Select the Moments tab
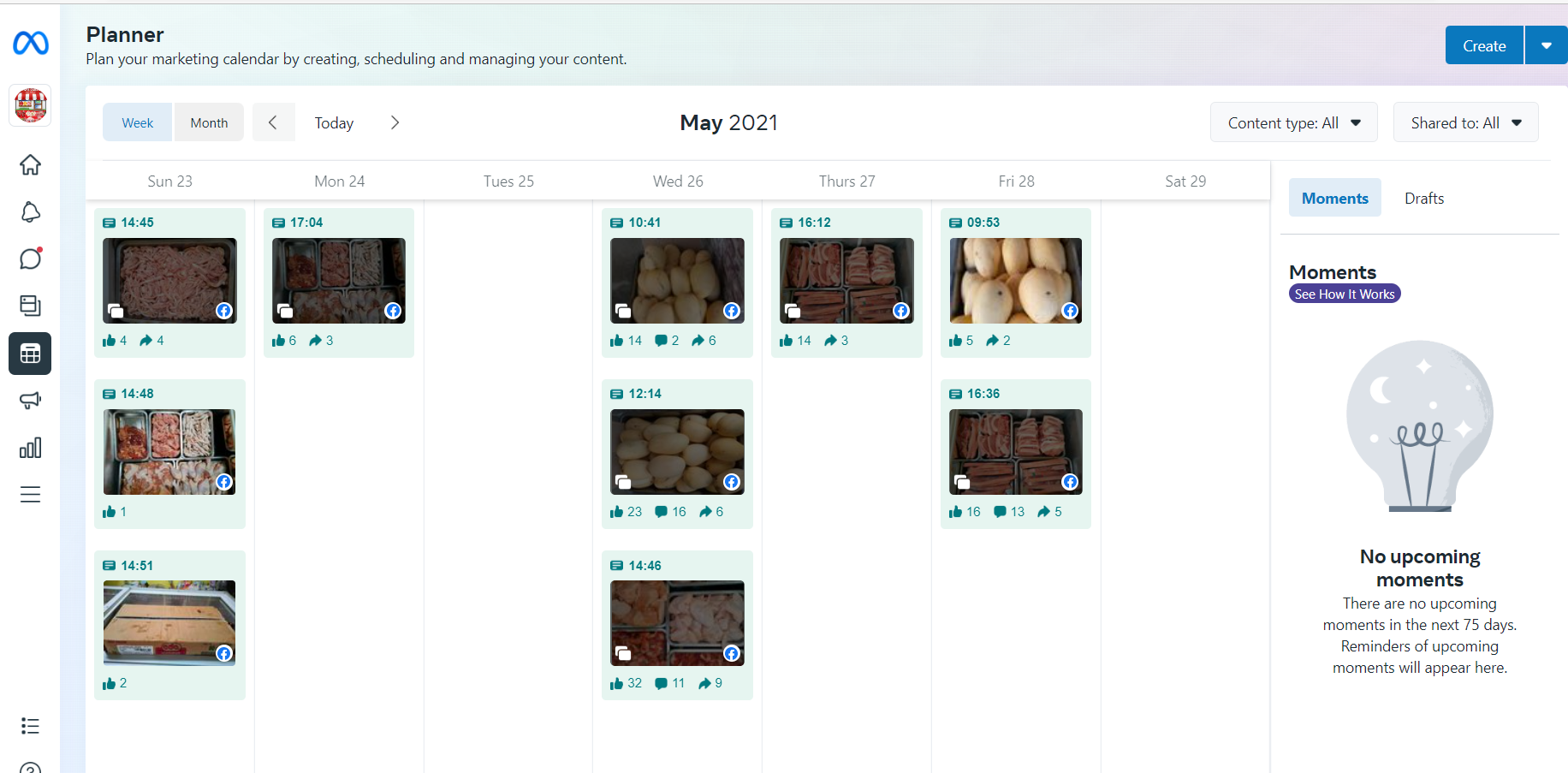 coord(1334,198)
